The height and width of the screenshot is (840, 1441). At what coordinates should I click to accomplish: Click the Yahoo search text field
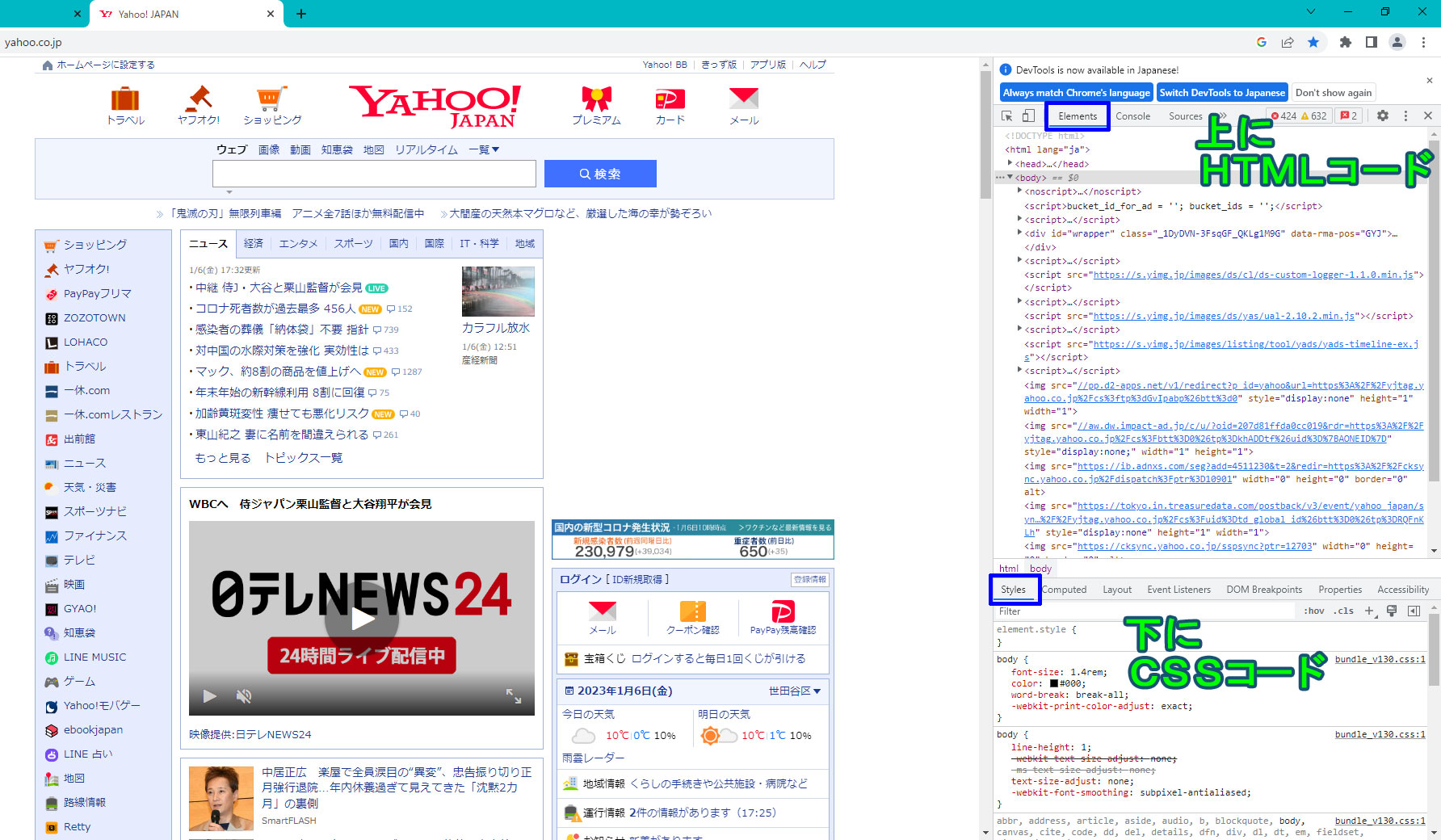374,174
